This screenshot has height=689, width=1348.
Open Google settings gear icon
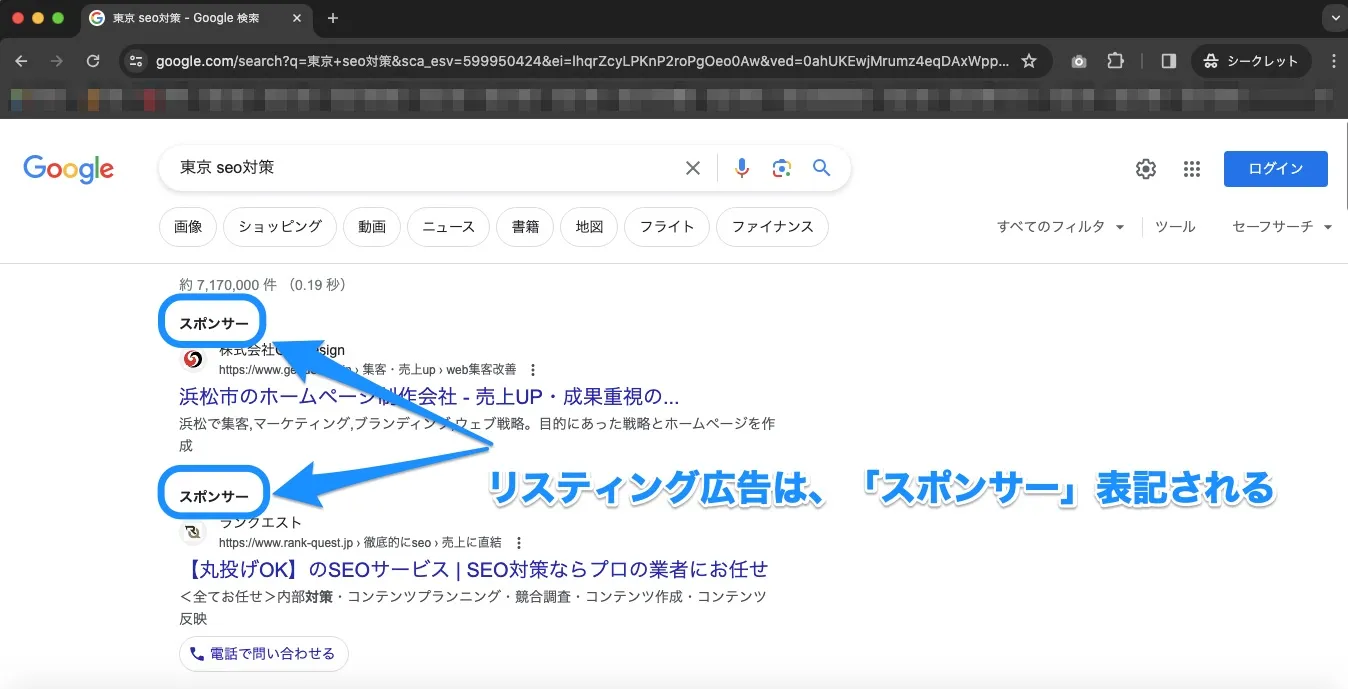pyautogui.click(x=1146, y=169)
